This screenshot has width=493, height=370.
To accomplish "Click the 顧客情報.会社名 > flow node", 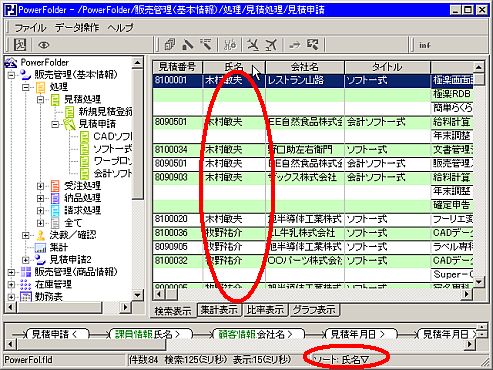I will 259,334.
